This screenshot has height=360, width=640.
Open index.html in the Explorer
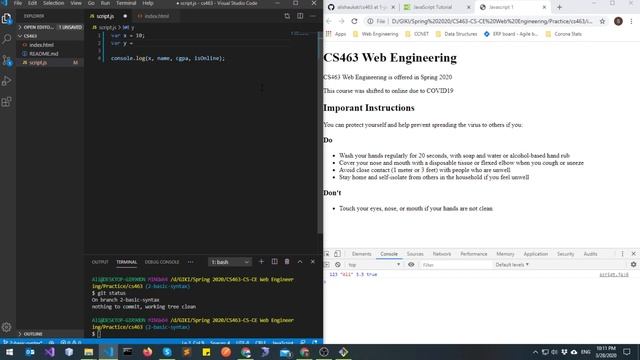(41, 45)
